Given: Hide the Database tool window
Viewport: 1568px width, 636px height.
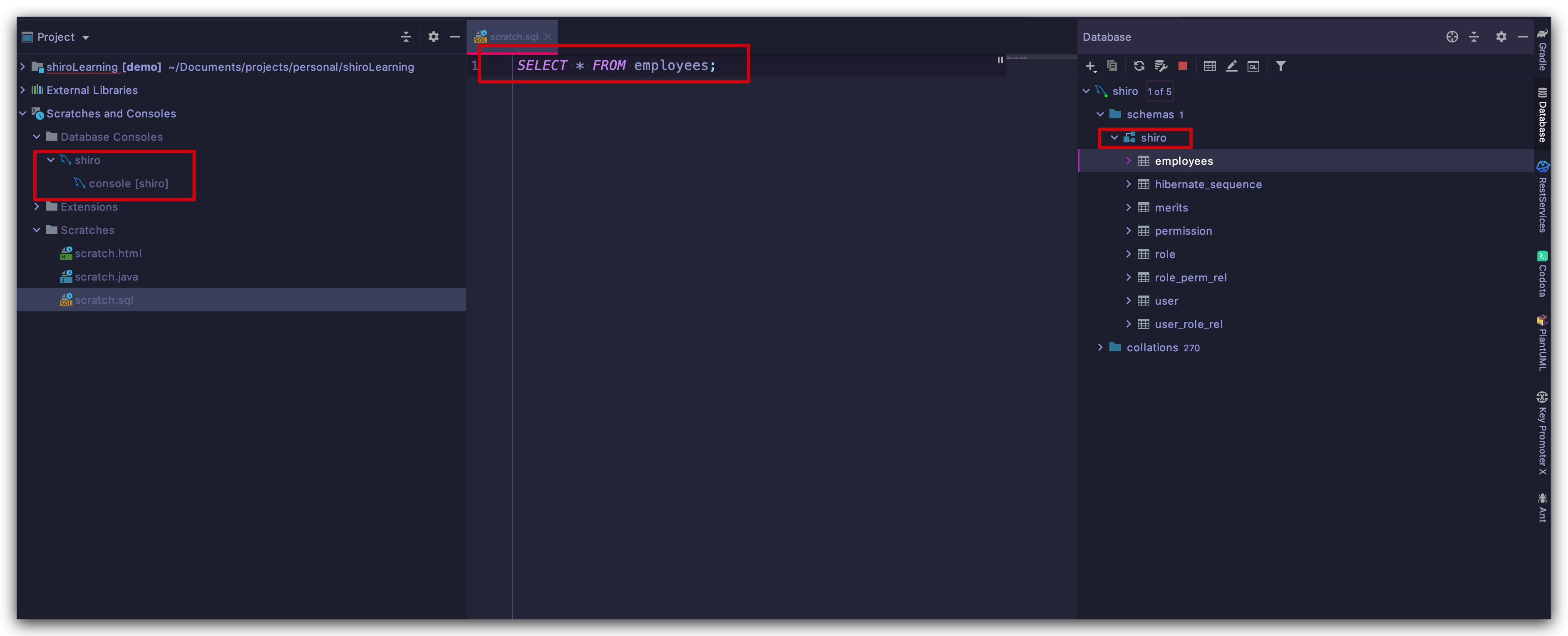Looking at the screenshot, I should 1522,37.
